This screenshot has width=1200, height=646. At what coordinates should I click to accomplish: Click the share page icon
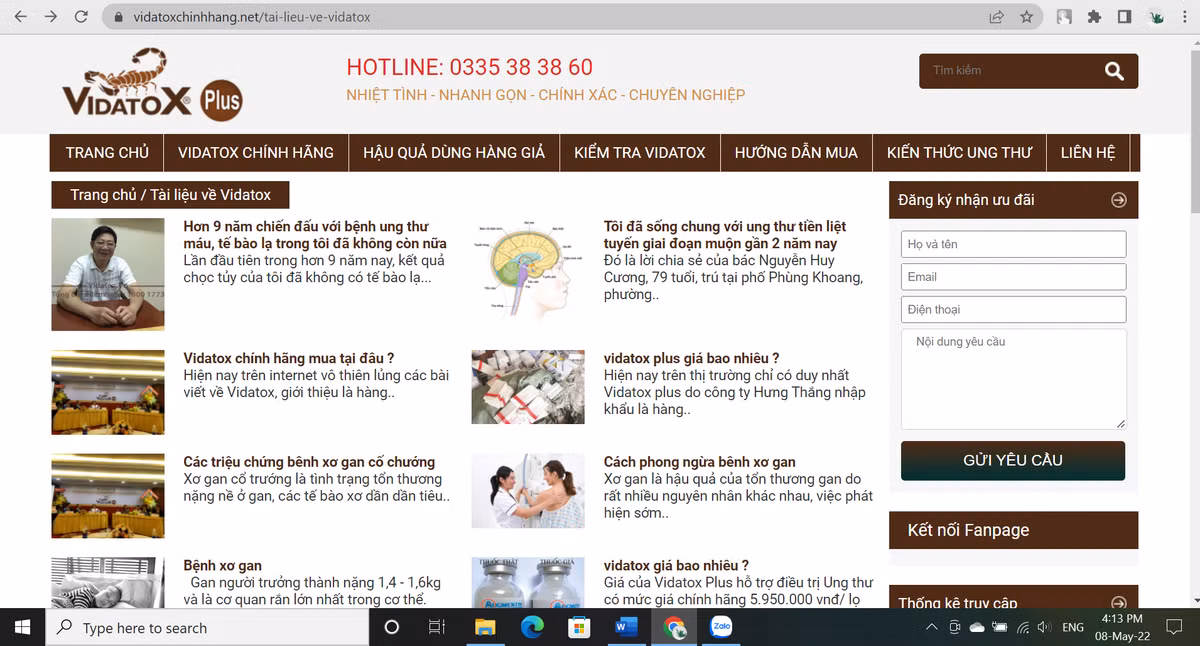click(x=995, y=16)
